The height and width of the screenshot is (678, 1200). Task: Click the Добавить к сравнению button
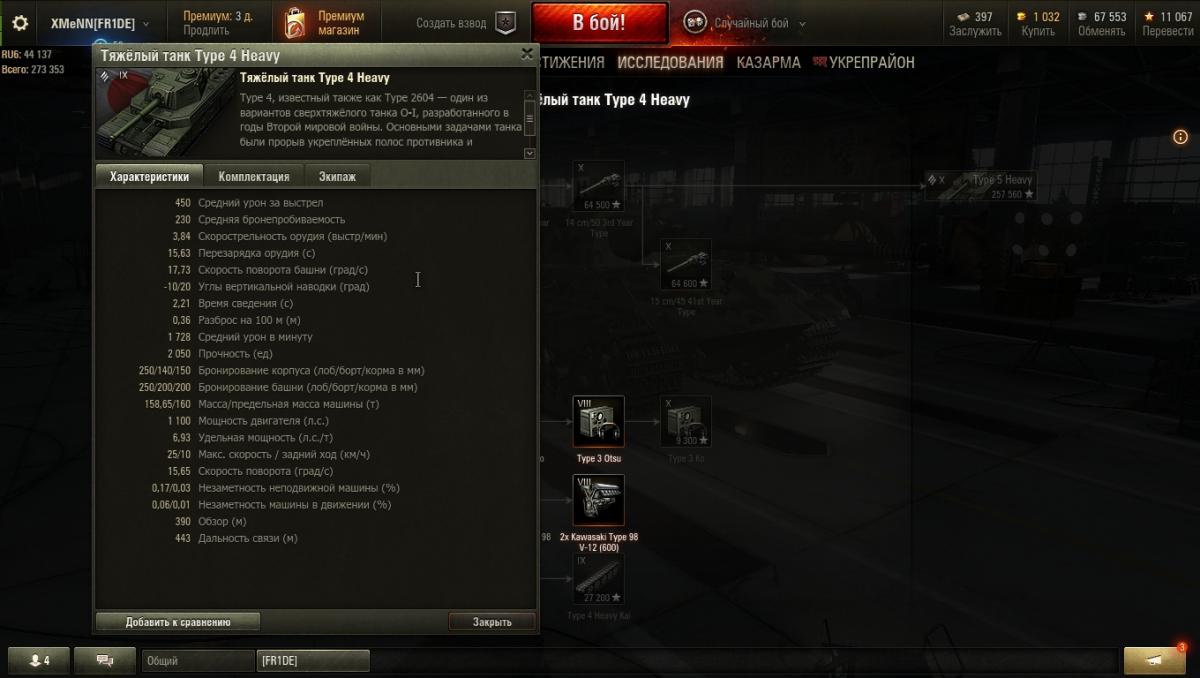coord(178,622)
